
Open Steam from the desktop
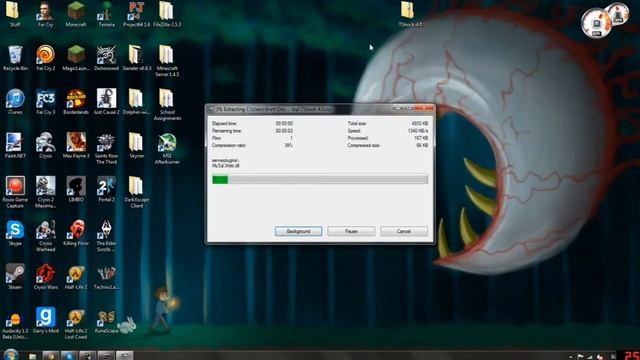[x=15, y=277]
